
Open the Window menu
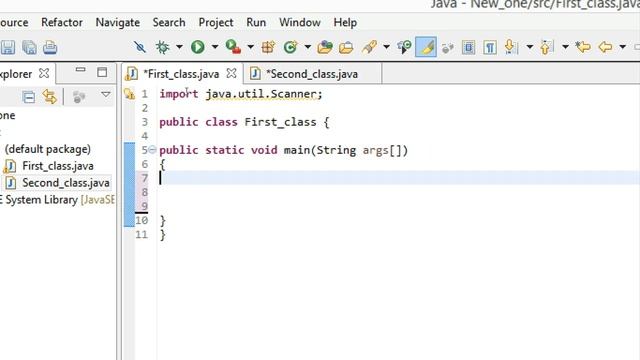(x=300, y=22)
